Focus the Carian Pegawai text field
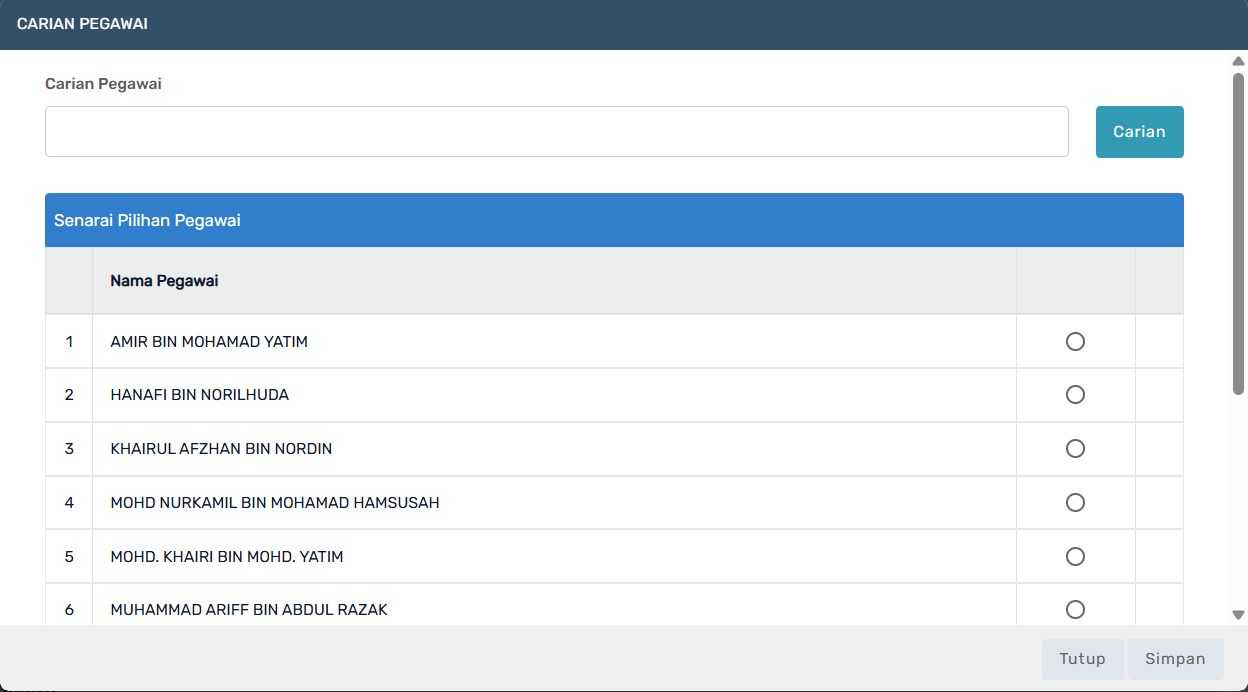Viewport: 1248px width, 692px height. (557, 132)
